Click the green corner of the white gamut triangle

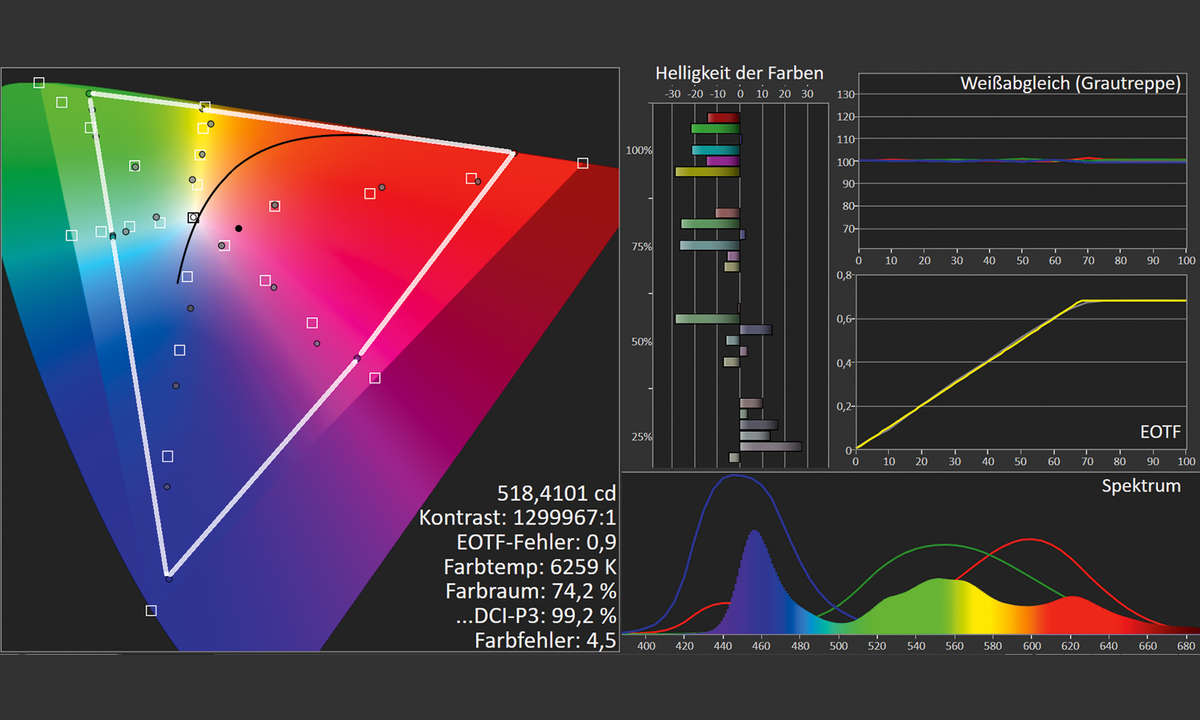90,94
